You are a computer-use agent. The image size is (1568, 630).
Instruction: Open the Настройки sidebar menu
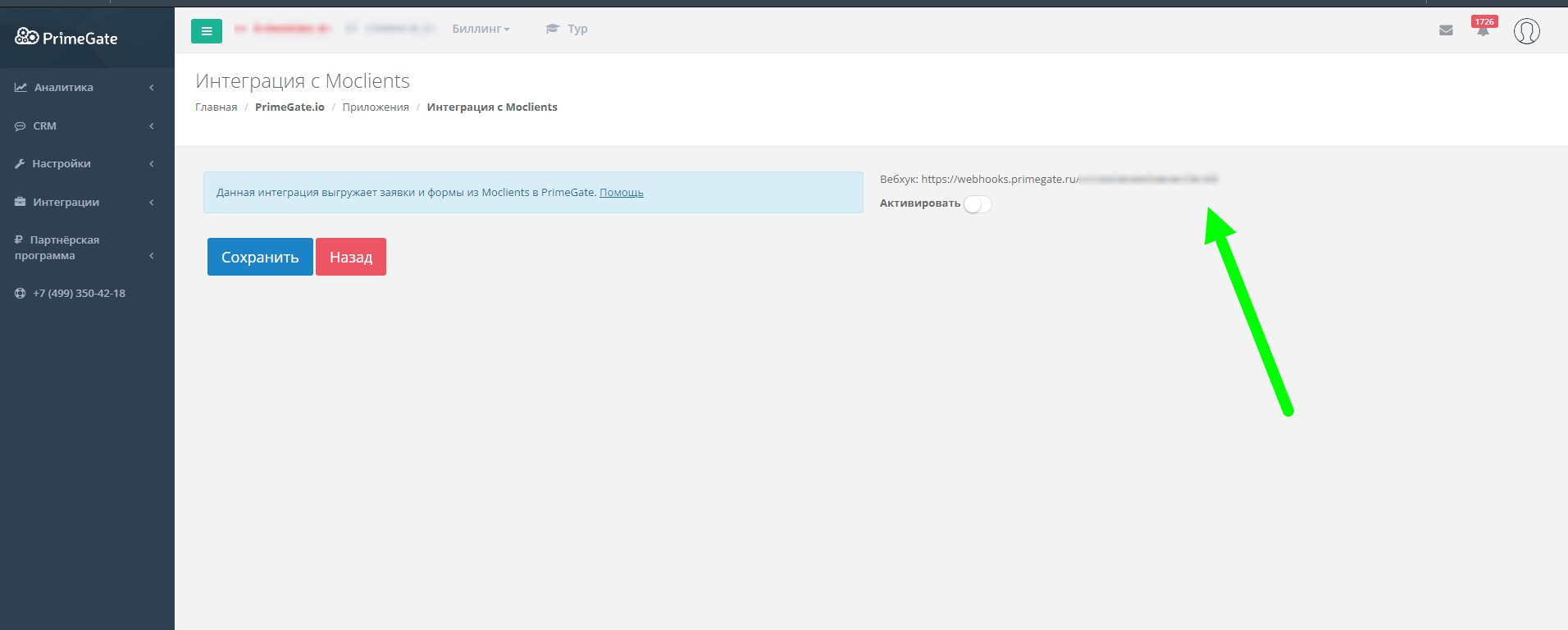pyautogui.click(x=87, y=164)
